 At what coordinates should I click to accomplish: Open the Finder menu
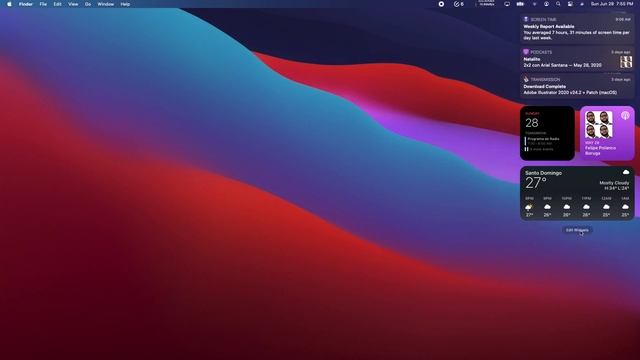(26, 4)
